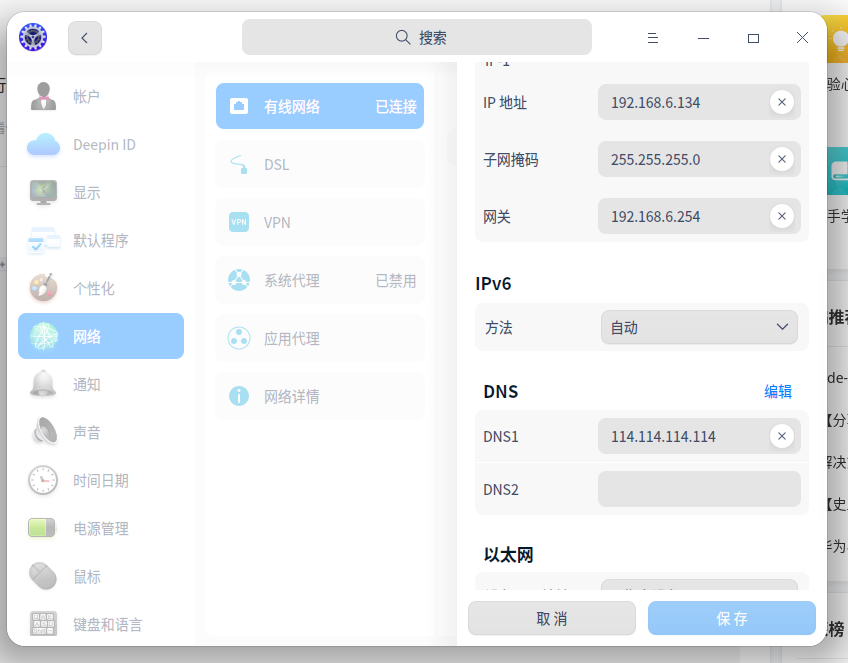Open the hamburger menu in the title bar
848x663 pixels.
pos(653,38)
